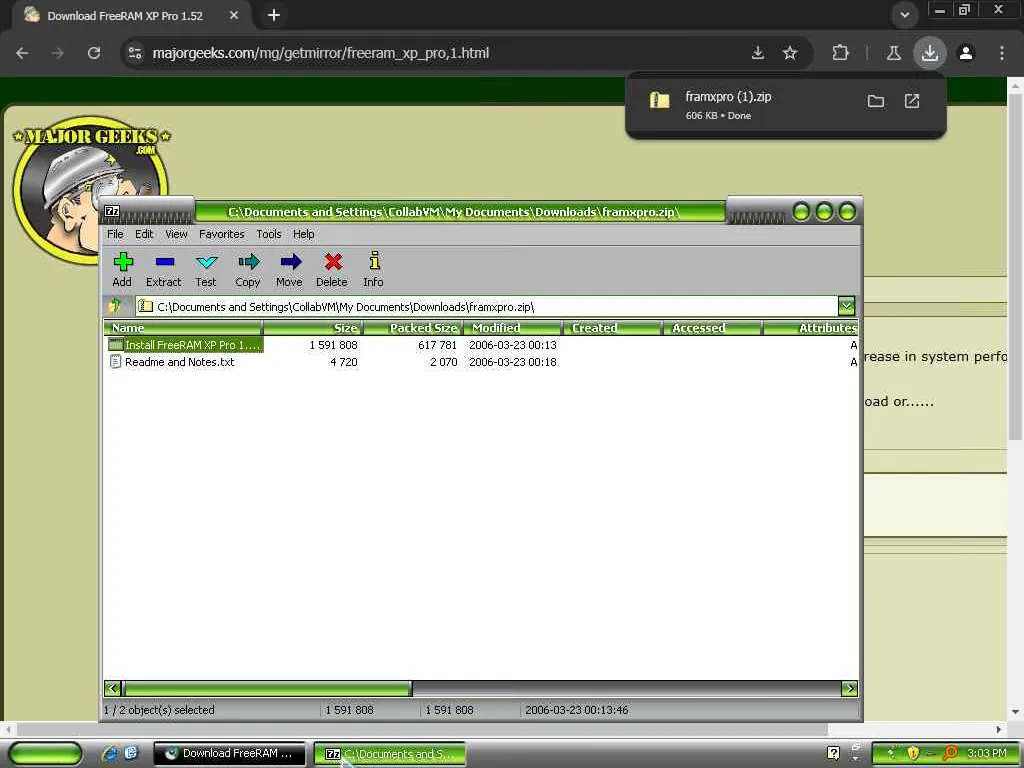Image resolution: width=1024 pixels, height=768 pixels.
Task: Switch to 7-Zip taskbar button
Action: tap(390, 753)
